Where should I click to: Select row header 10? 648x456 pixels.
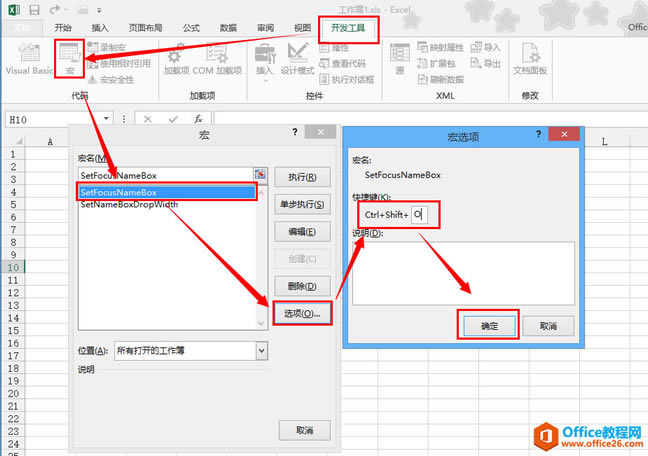point(13,267)
